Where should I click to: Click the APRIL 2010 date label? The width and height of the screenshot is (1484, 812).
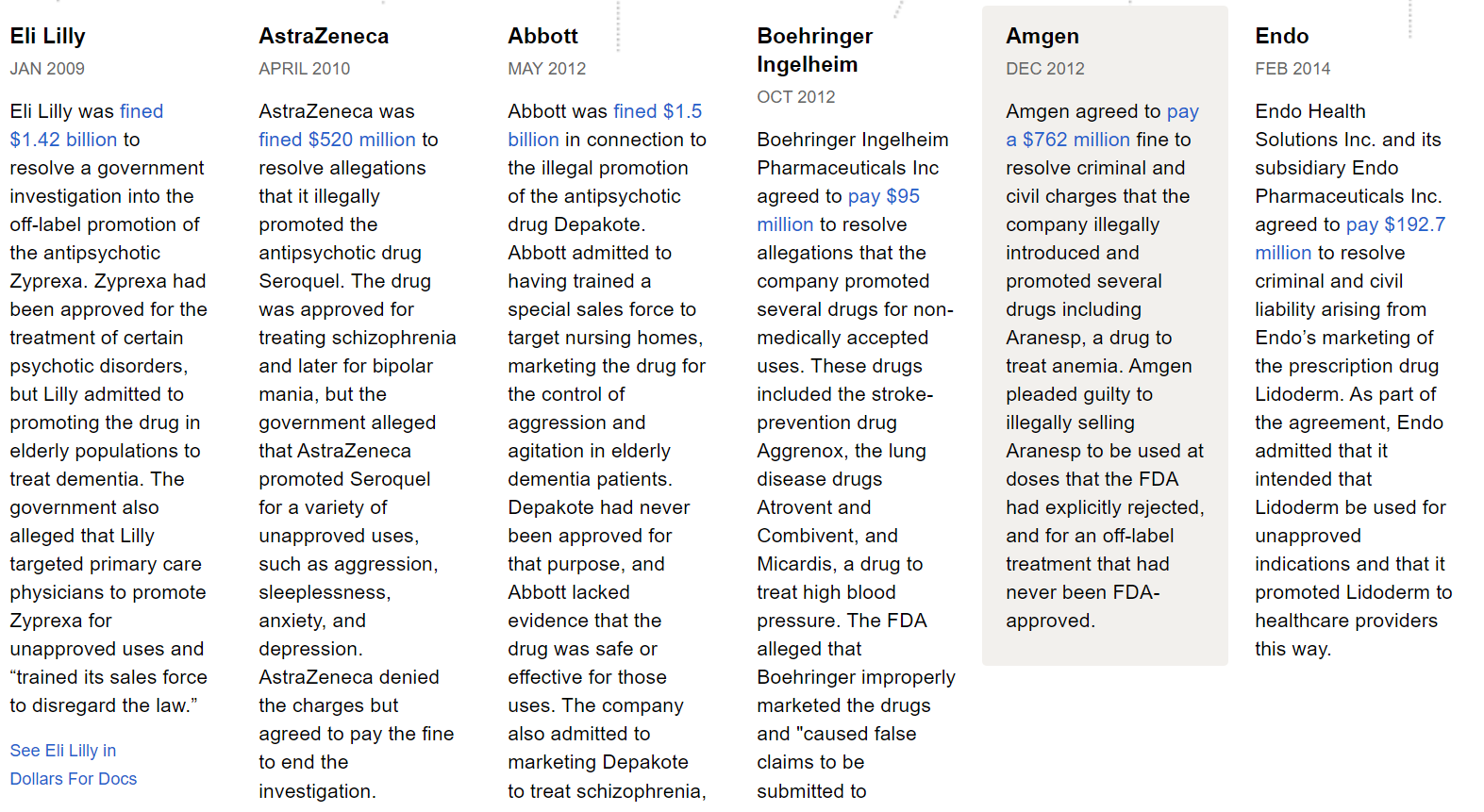pos(304,69)
